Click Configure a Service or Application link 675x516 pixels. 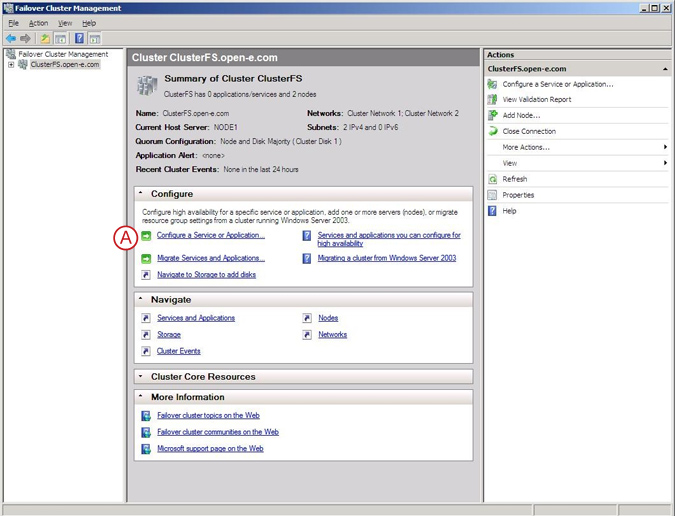pyautogui.click(x=211, y=235)
